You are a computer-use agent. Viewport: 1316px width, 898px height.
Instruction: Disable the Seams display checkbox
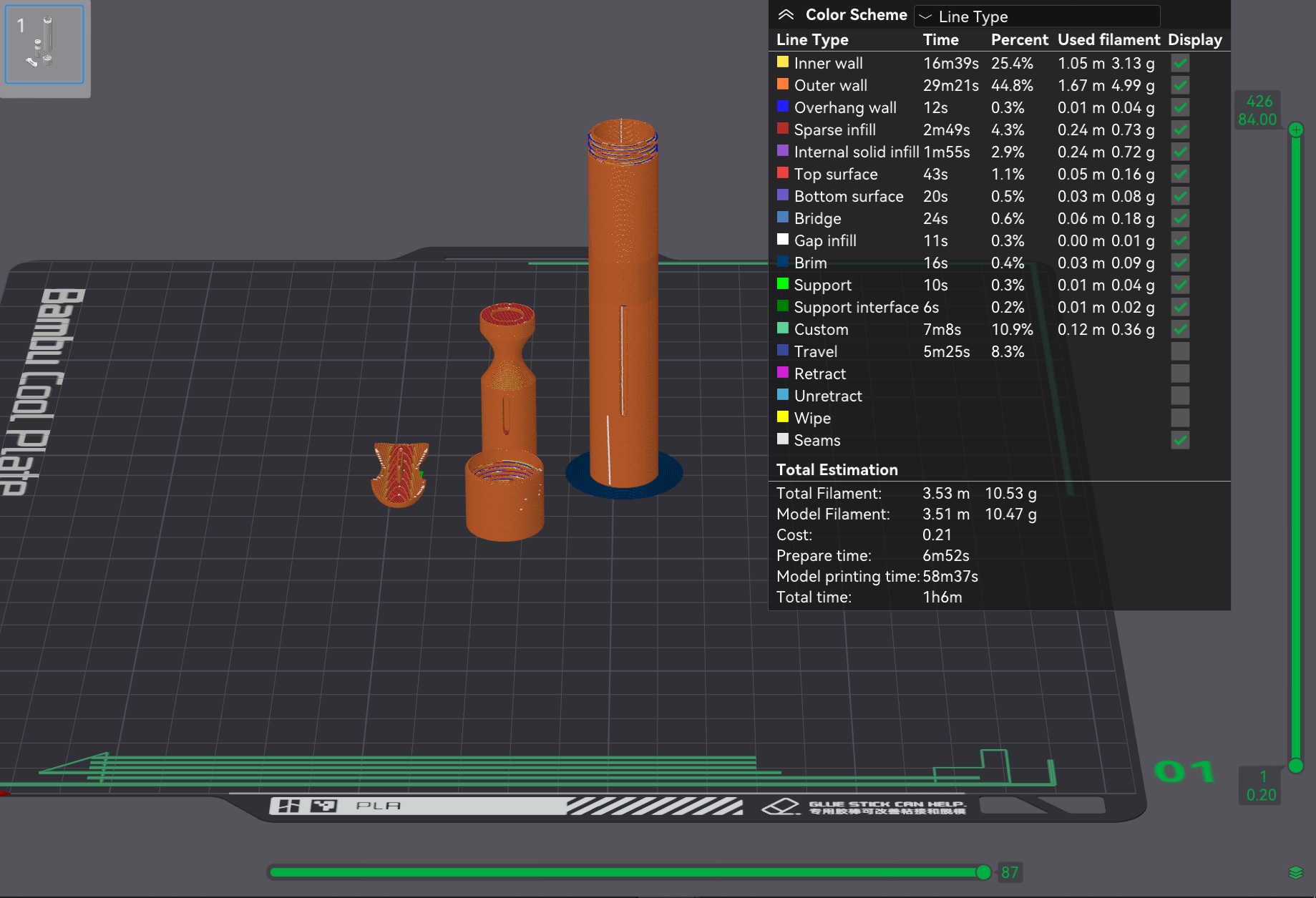[x=1180, y=440]
